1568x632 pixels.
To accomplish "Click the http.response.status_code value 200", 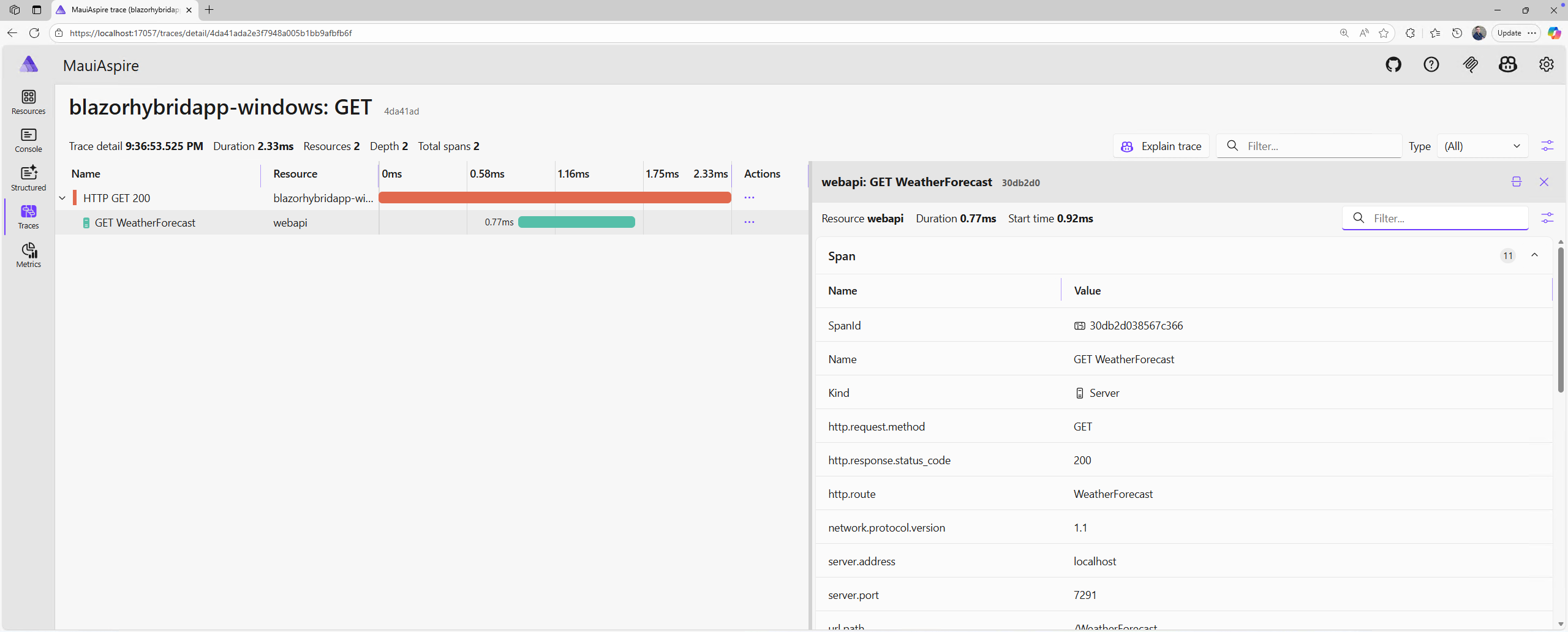I will [1082, 461].
